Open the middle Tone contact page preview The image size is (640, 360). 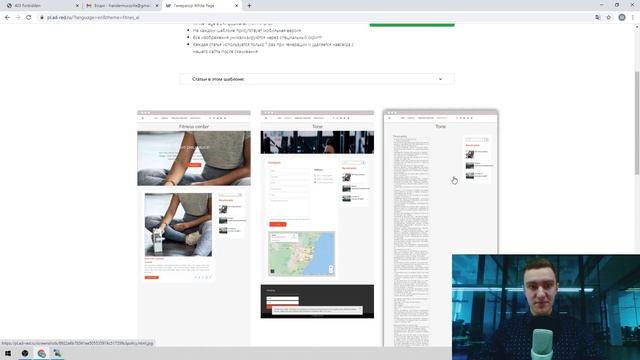(317, 214)
